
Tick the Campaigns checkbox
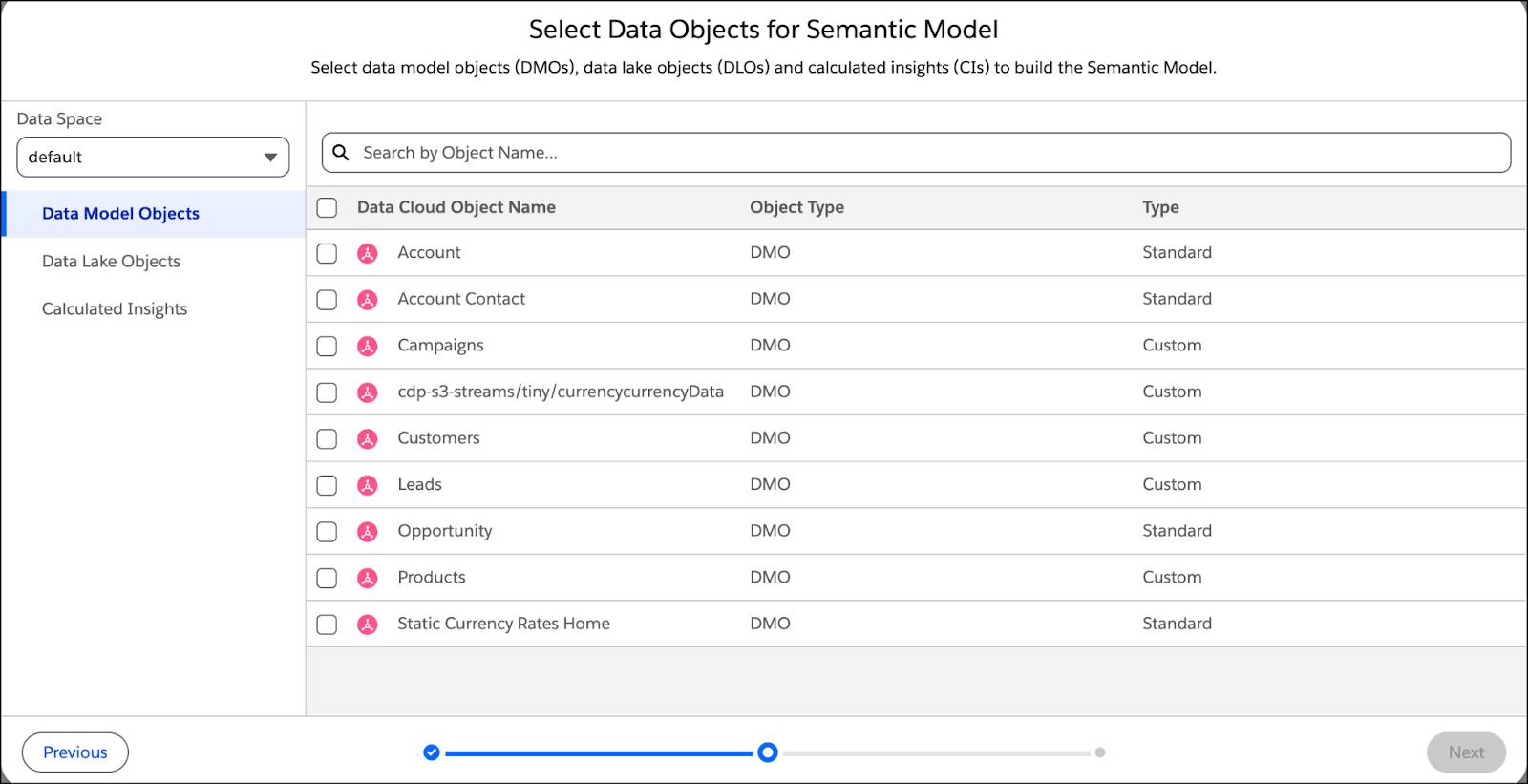point(327,346)
